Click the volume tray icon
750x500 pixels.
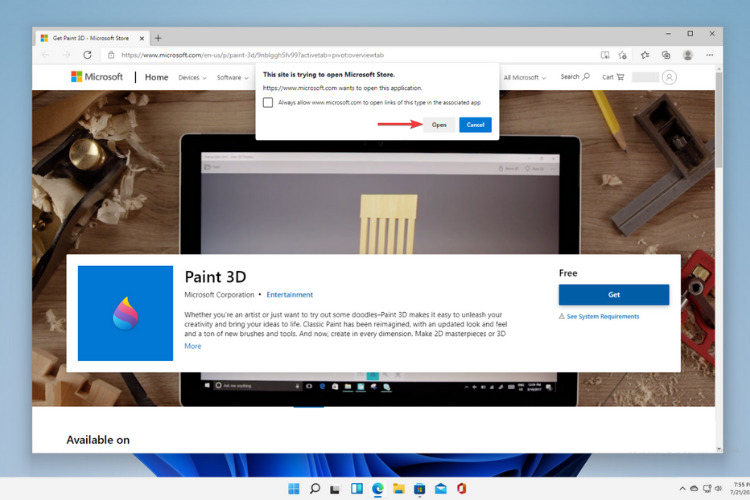(x=718, y=489)
